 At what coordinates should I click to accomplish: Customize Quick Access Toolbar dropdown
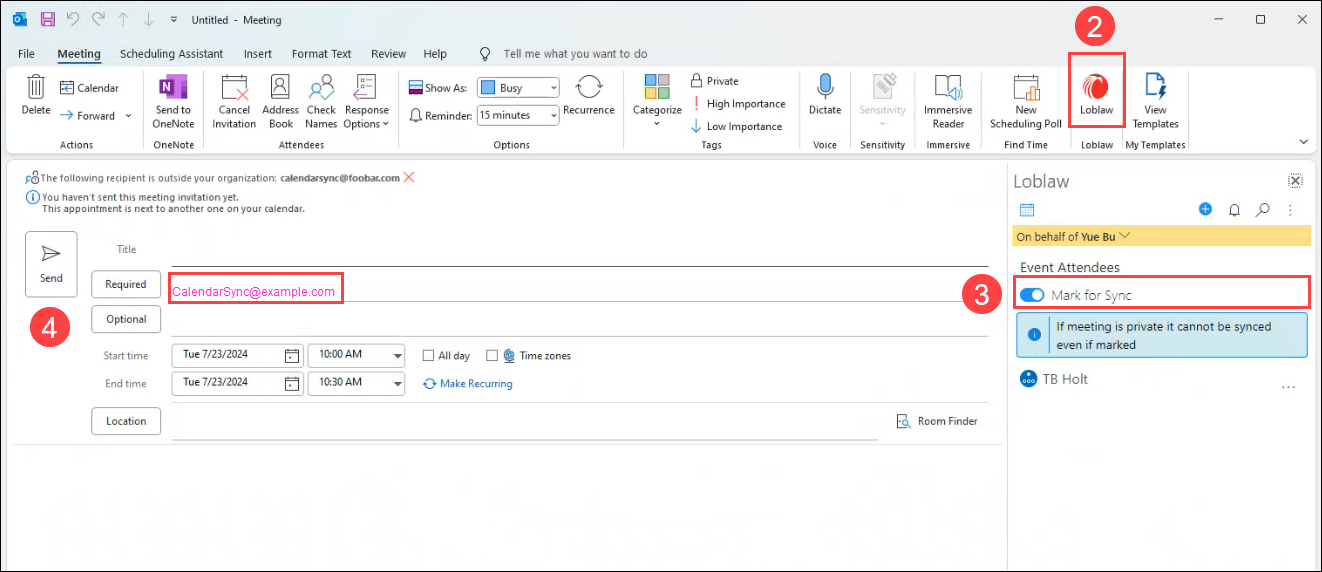[173, 19]
